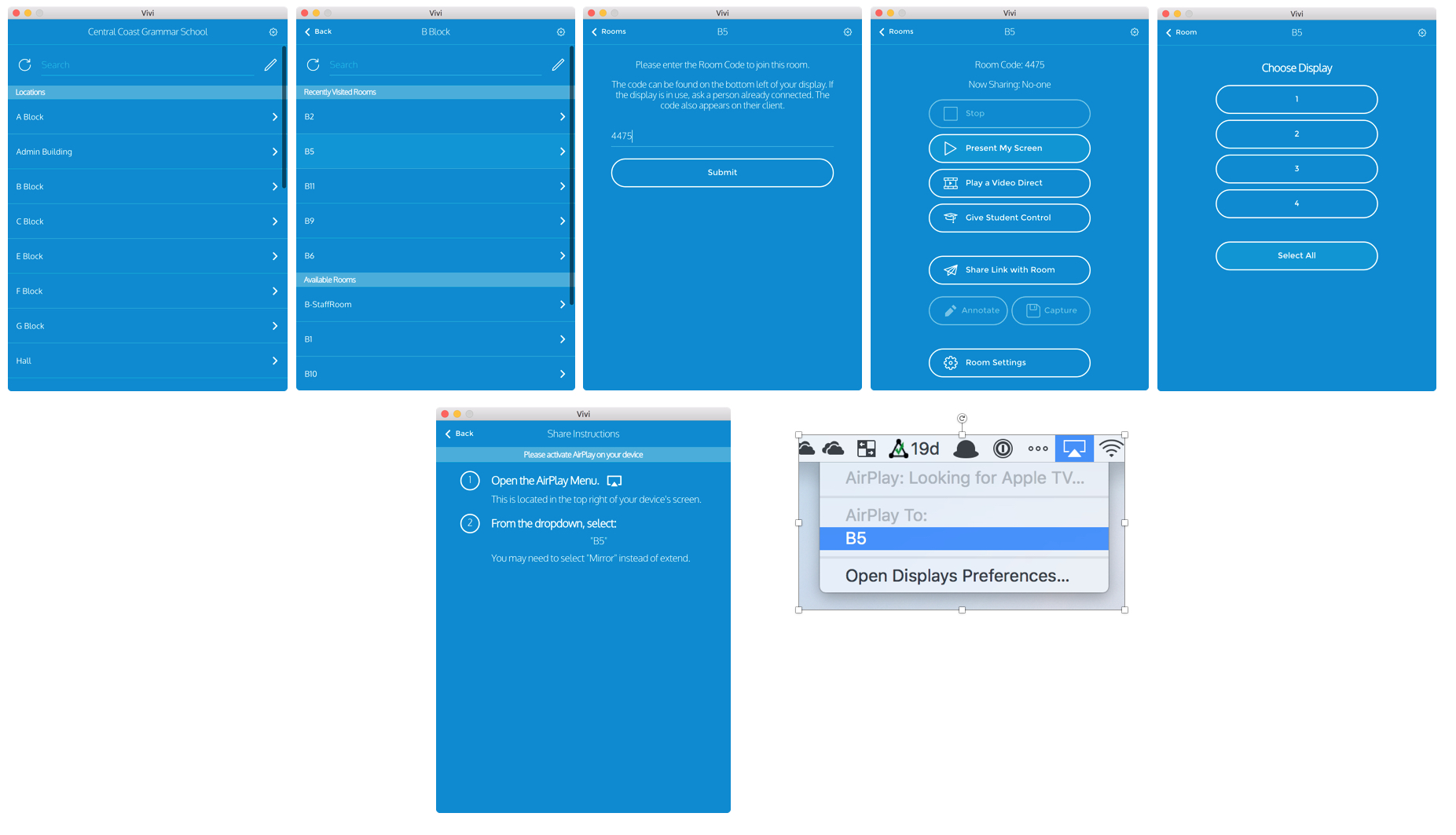This screenshot has width=1456, height=835.
Task: Click the Wi-Fi icon in macOS menu bar
Action: pos(1111,449)
